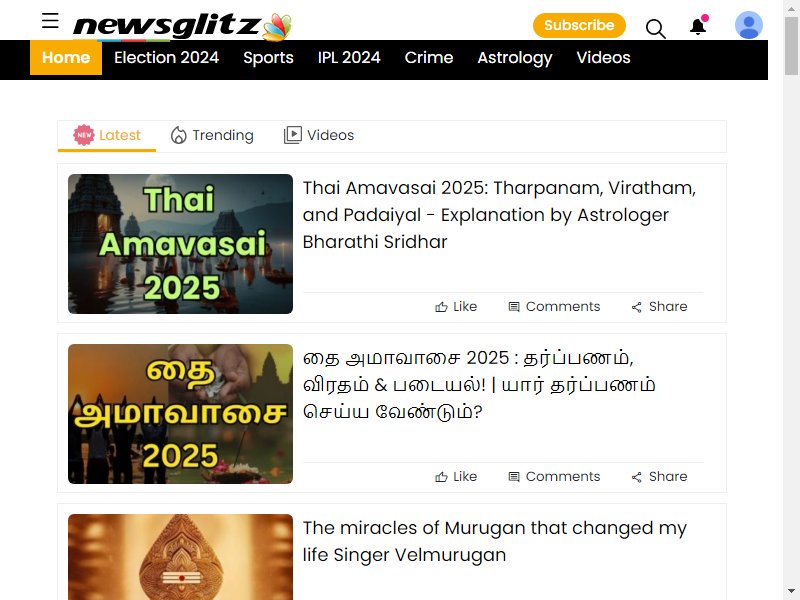This screenshot has height=600, width=800.
Task: Go to Astrology in the navigation bar
Action: pyautogui.click(x=515, y=58)
